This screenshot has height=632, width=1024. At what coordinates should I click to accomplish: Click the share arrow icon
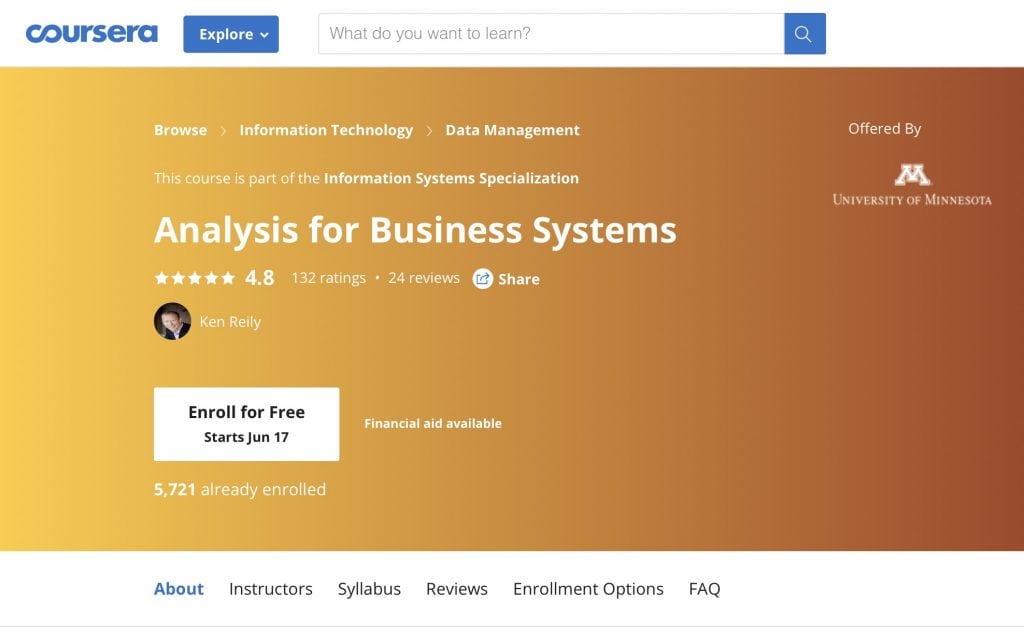click(483, 279)
